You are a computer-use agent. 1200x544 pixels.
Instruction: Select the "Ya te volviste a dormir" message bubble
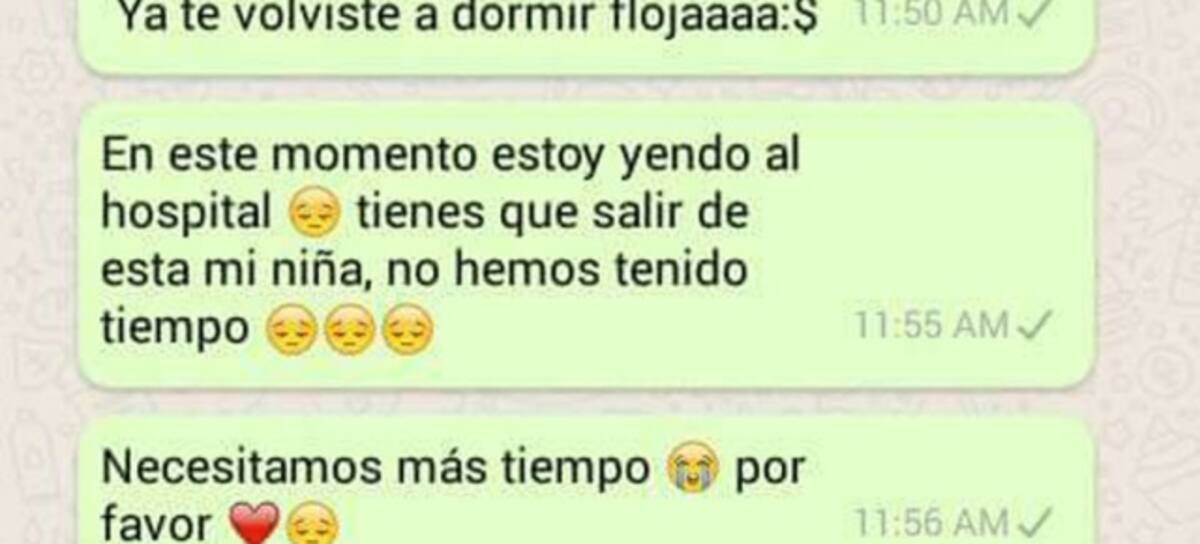(x=585, y=34)
